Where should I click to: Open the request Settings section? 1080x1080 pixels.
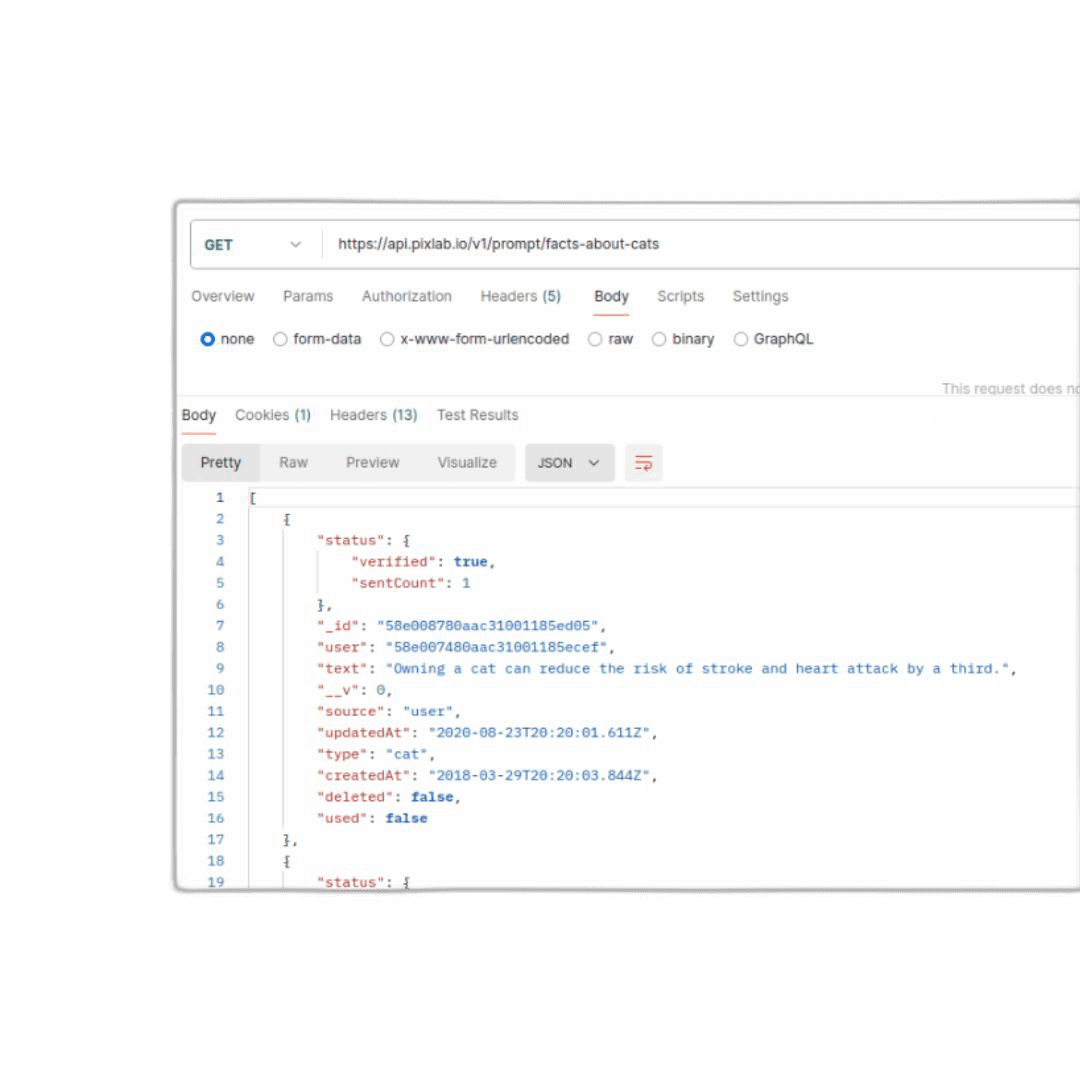[x=760, y=296]
